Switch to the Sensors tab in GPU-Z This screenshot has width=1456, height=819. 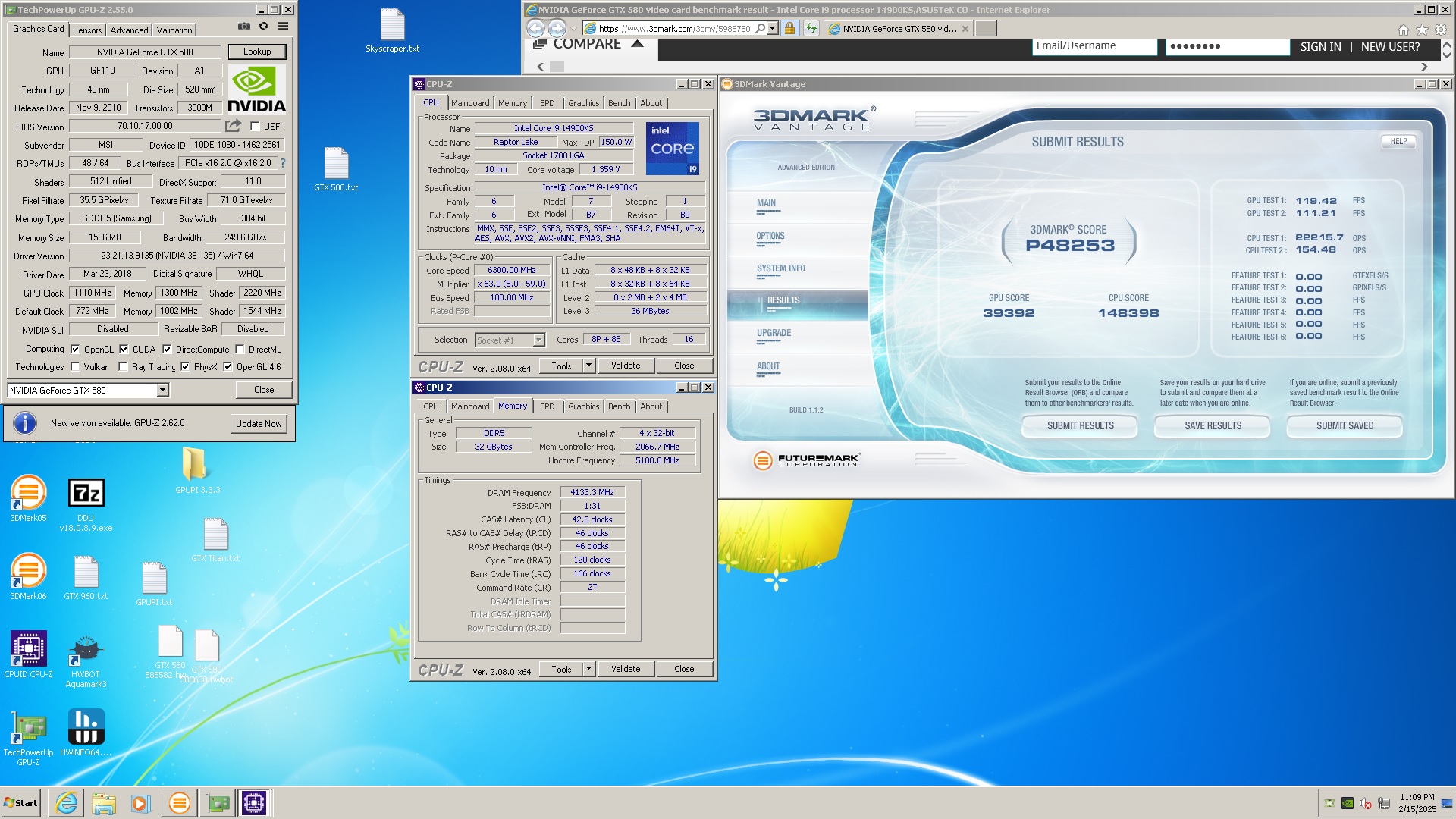click(87, 30)
